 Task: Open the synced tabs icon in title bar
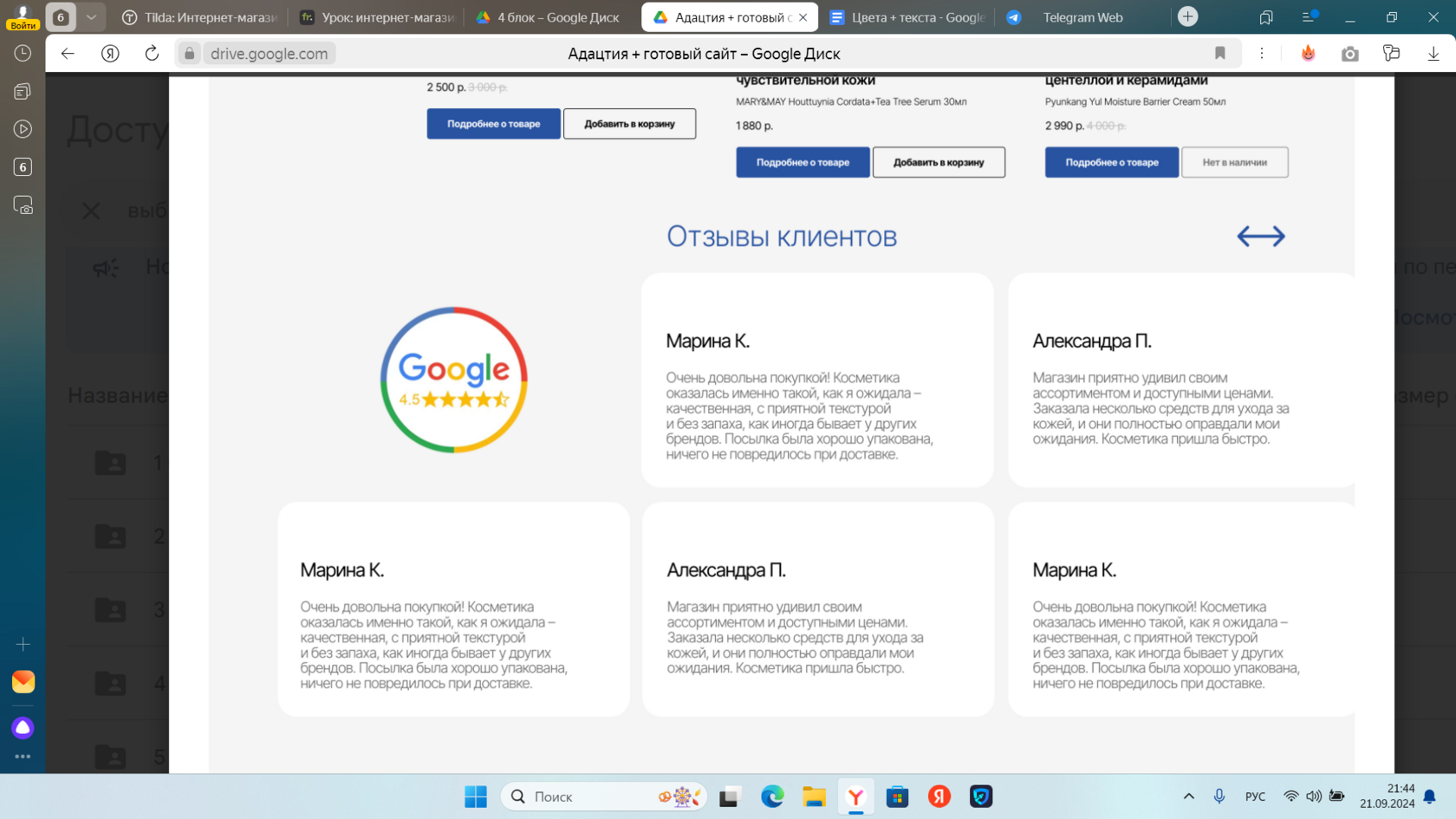(x=1266, y=16)
